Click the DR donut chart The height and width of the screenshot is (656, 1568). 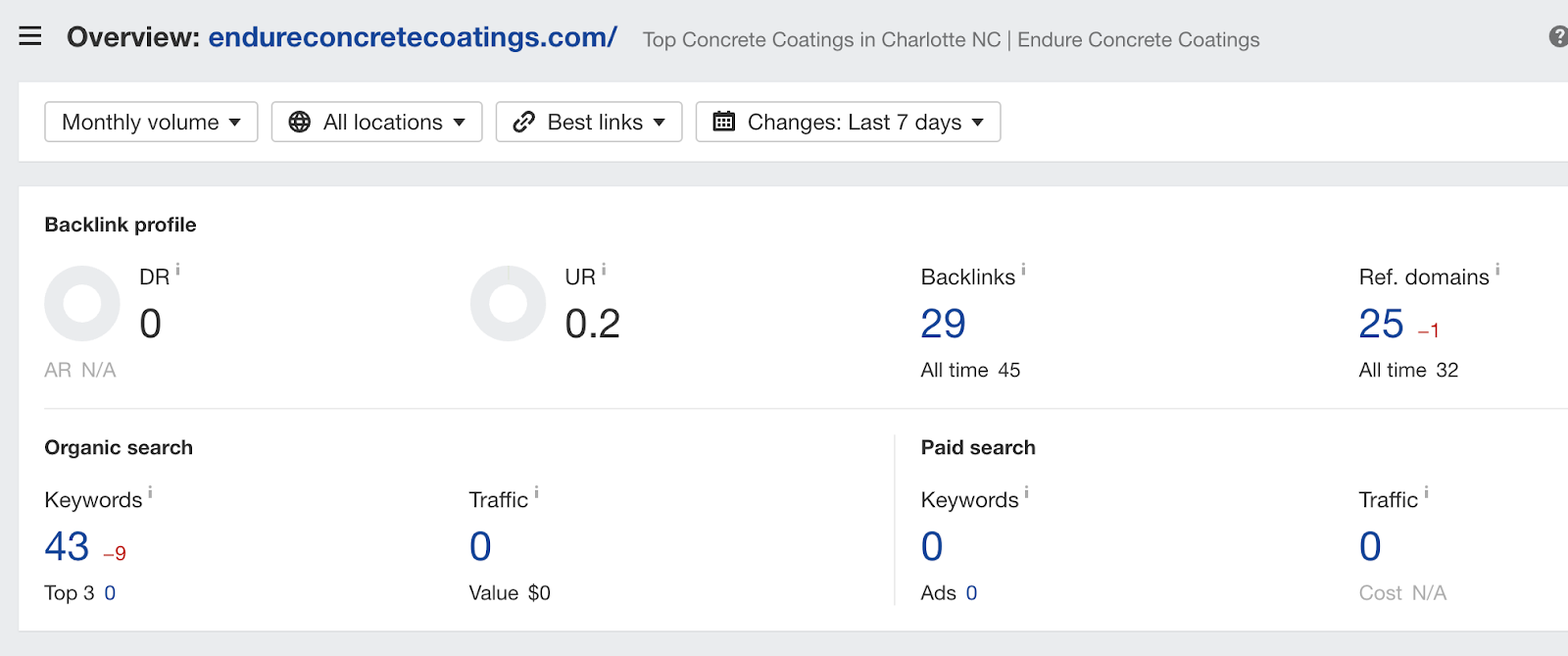point(82,303)
